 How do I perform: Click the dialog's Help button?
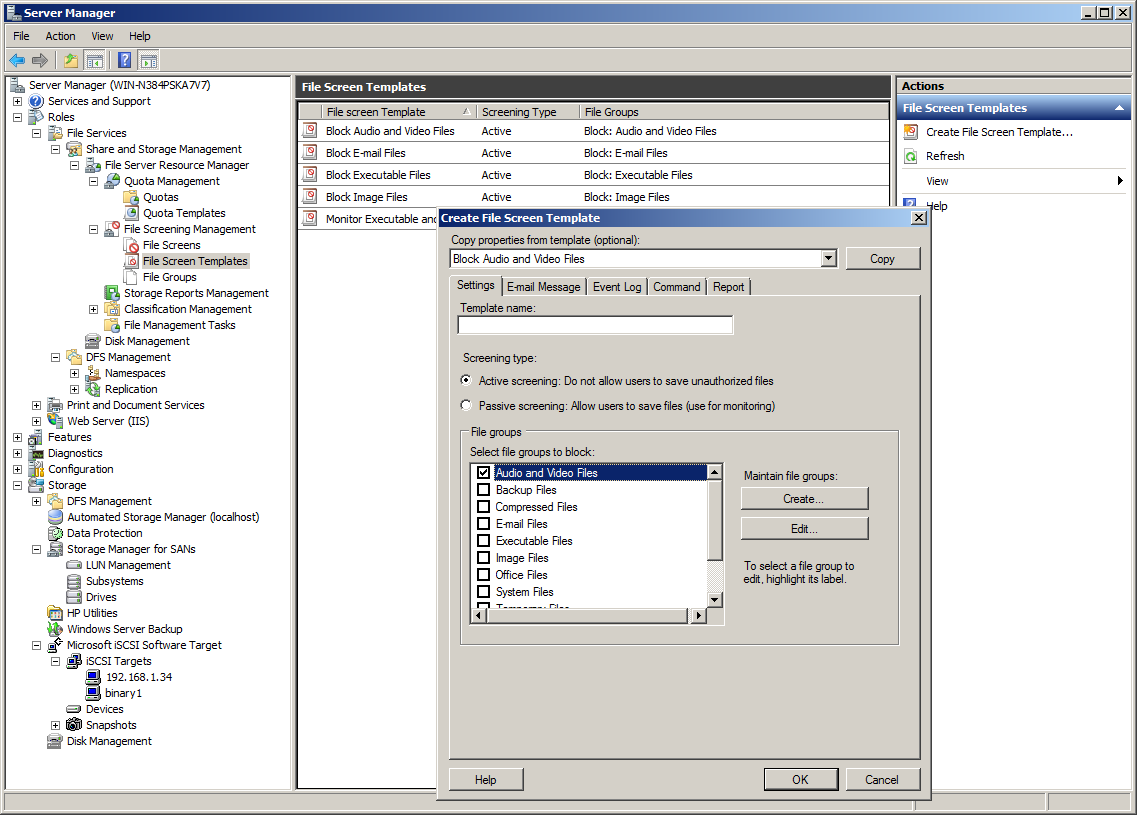[x=486, y=779]
